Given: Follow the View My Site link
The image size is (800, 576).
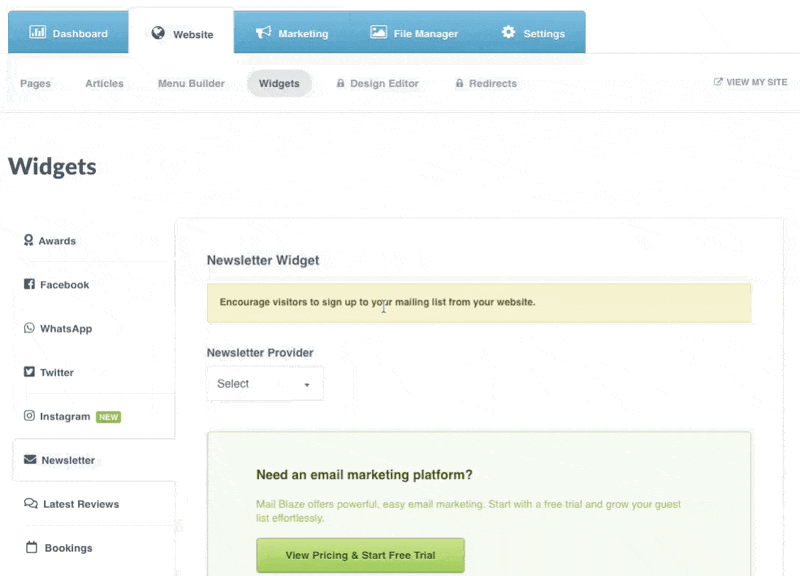Looking at the screenshot, I should coord(750,82).
